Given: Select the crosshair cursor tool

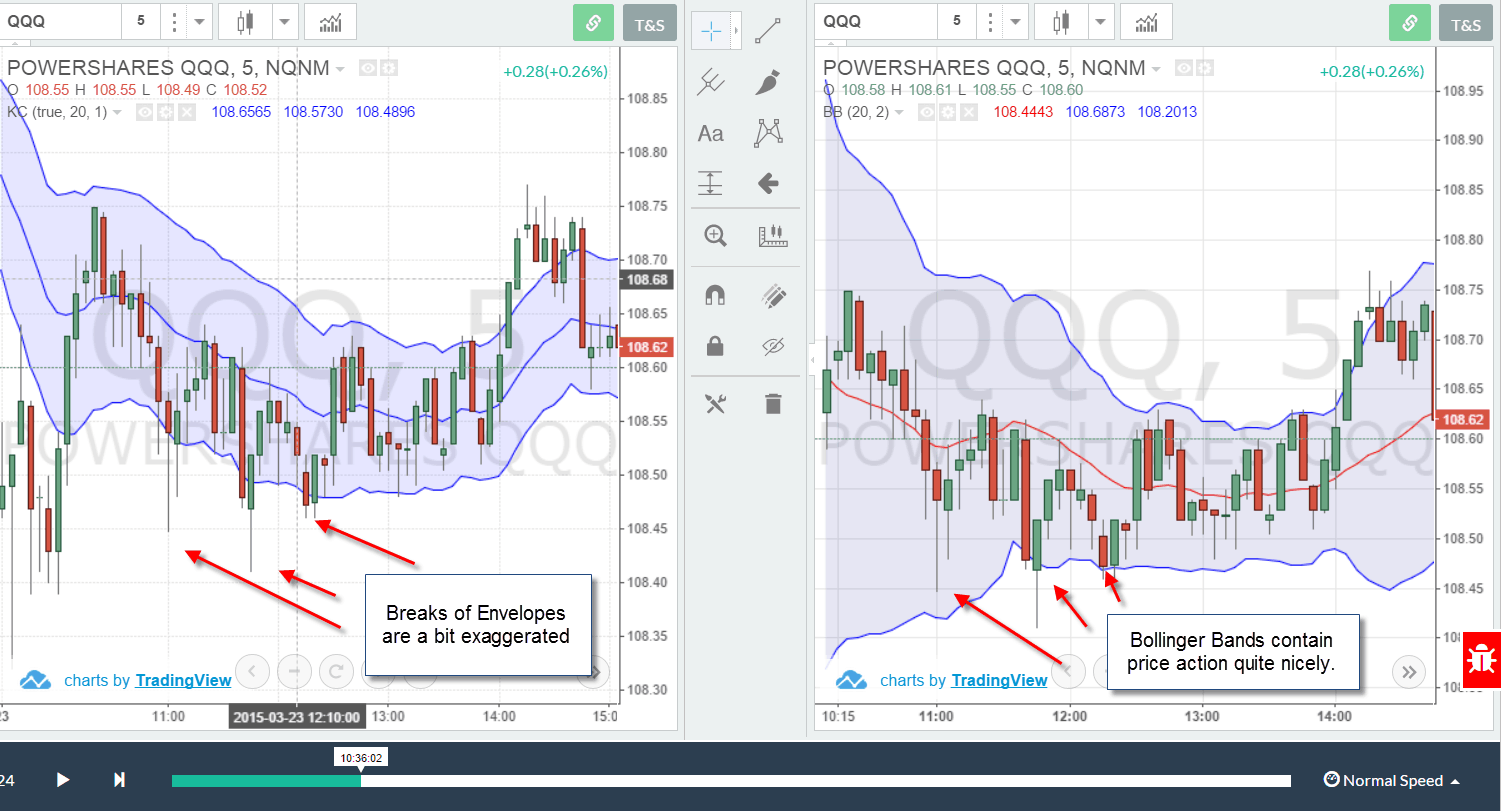Looking at the screenshot, I should (x=712, y=31).
